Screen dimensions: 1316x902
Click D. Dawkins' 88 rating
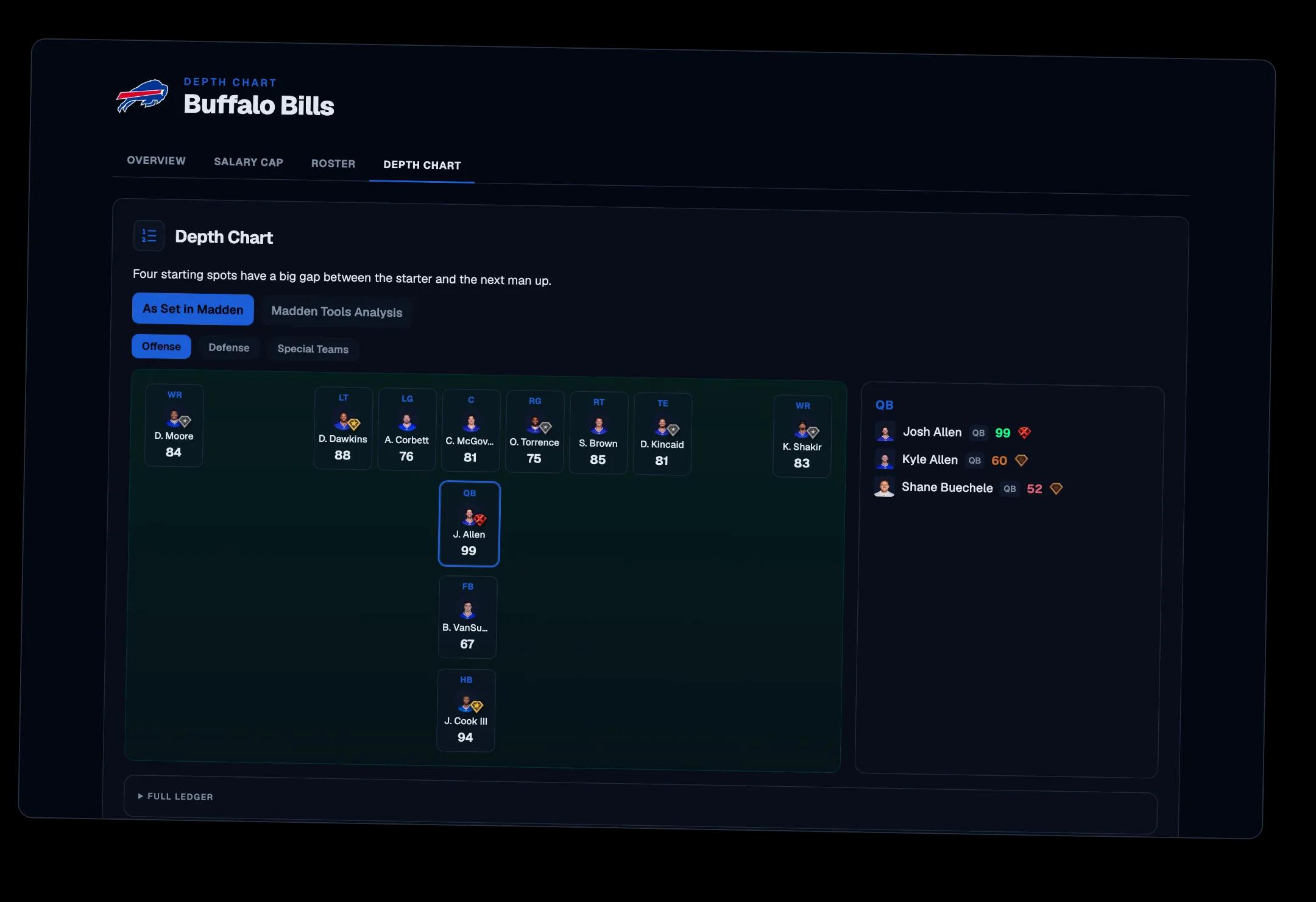click(342, 455)
